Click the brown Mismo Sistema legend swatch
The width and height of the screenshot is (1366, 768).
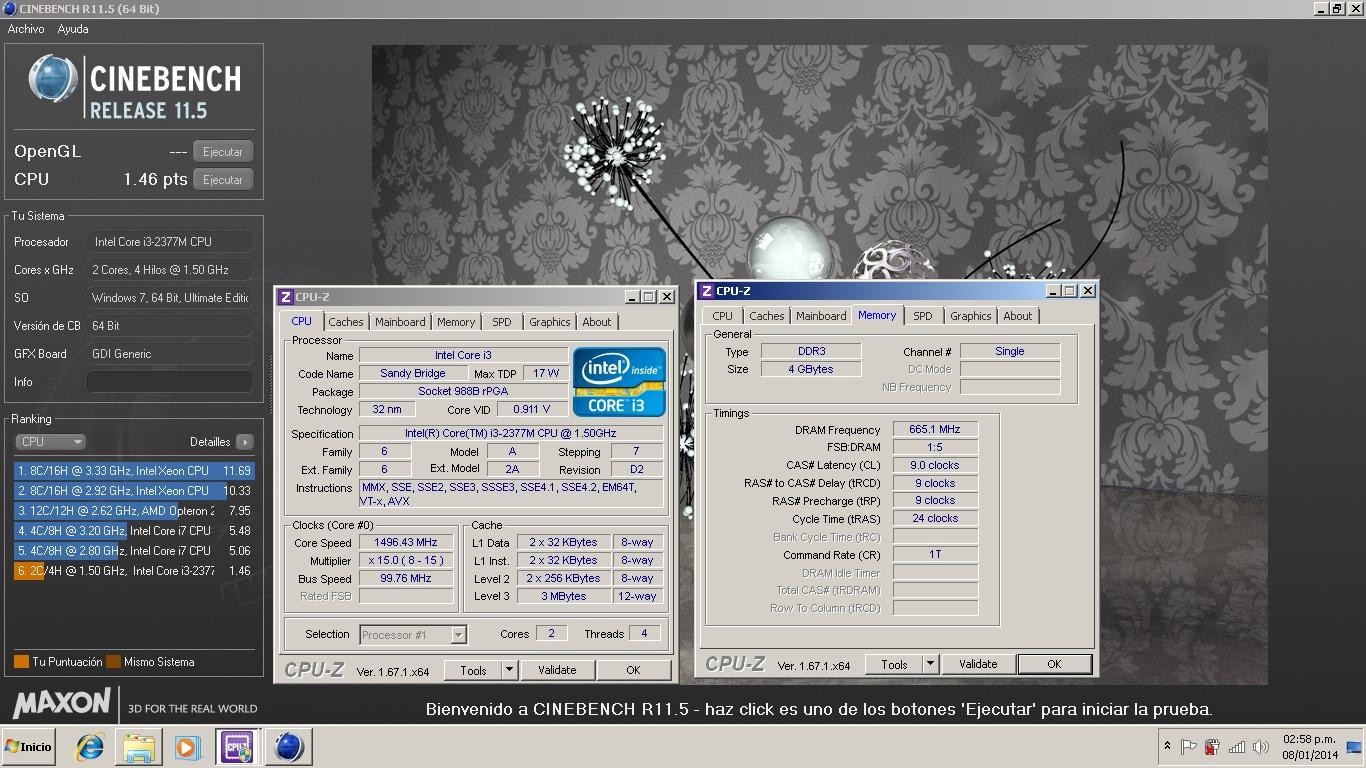(114, 662)
